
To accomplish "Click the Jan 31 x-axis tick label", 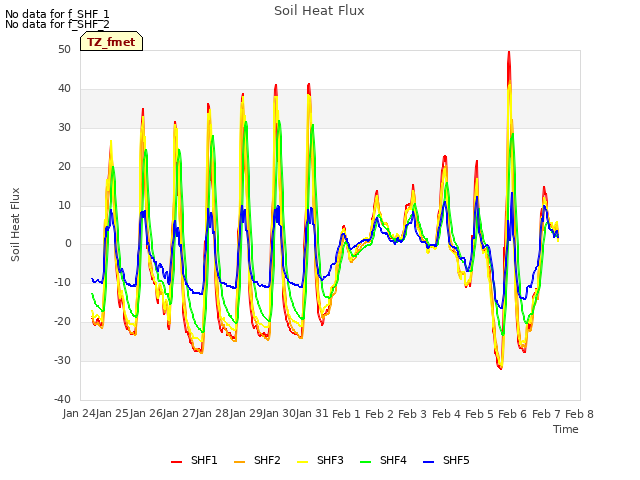I will point(312,413).
